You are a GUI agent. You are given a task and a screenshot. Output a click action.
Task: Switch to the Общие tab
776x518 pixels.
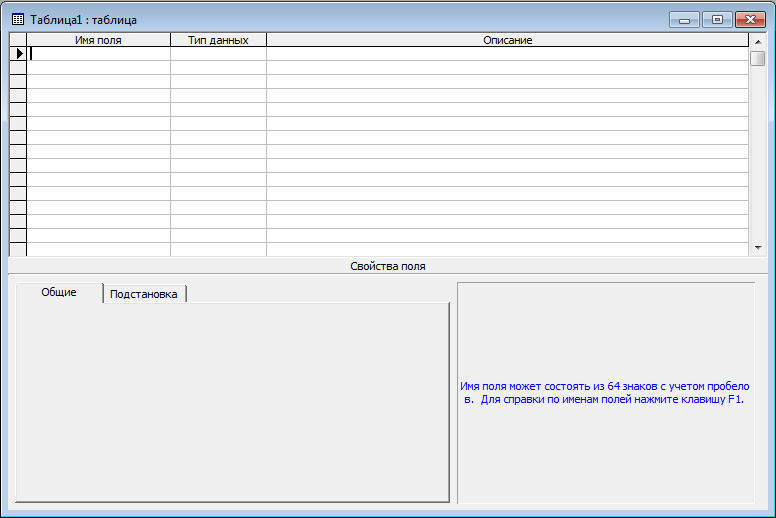(59, 292)
